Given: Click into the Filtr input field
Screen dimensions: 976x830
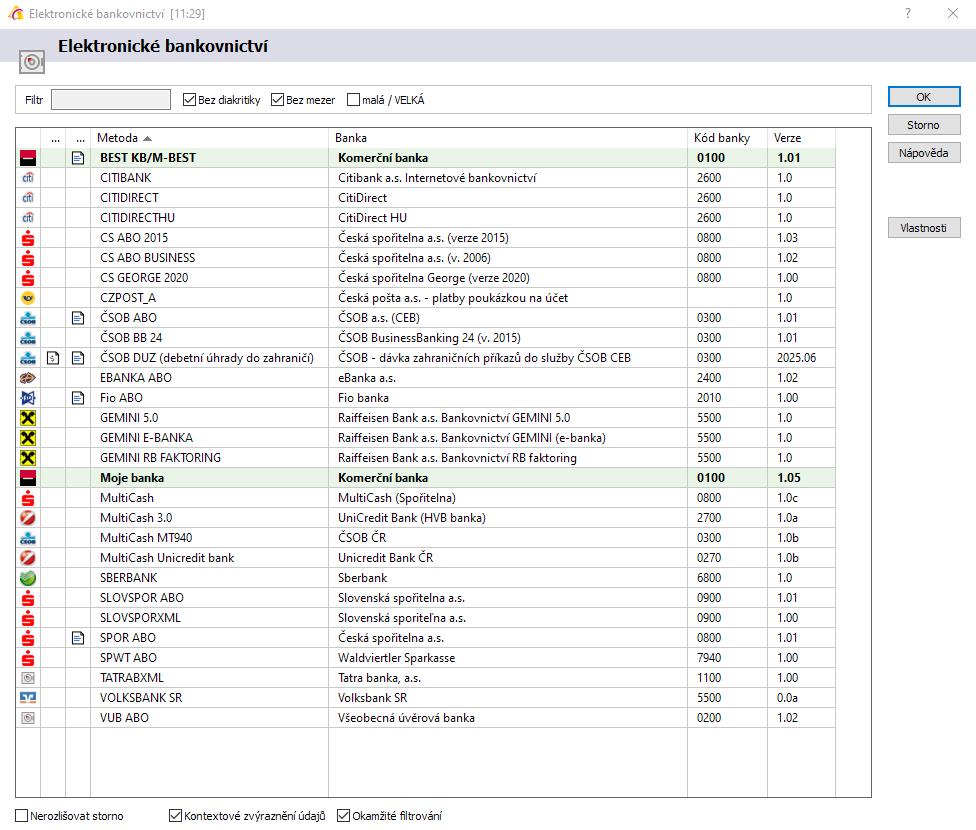Looking at the screenshot, I should tap(111, 100).
